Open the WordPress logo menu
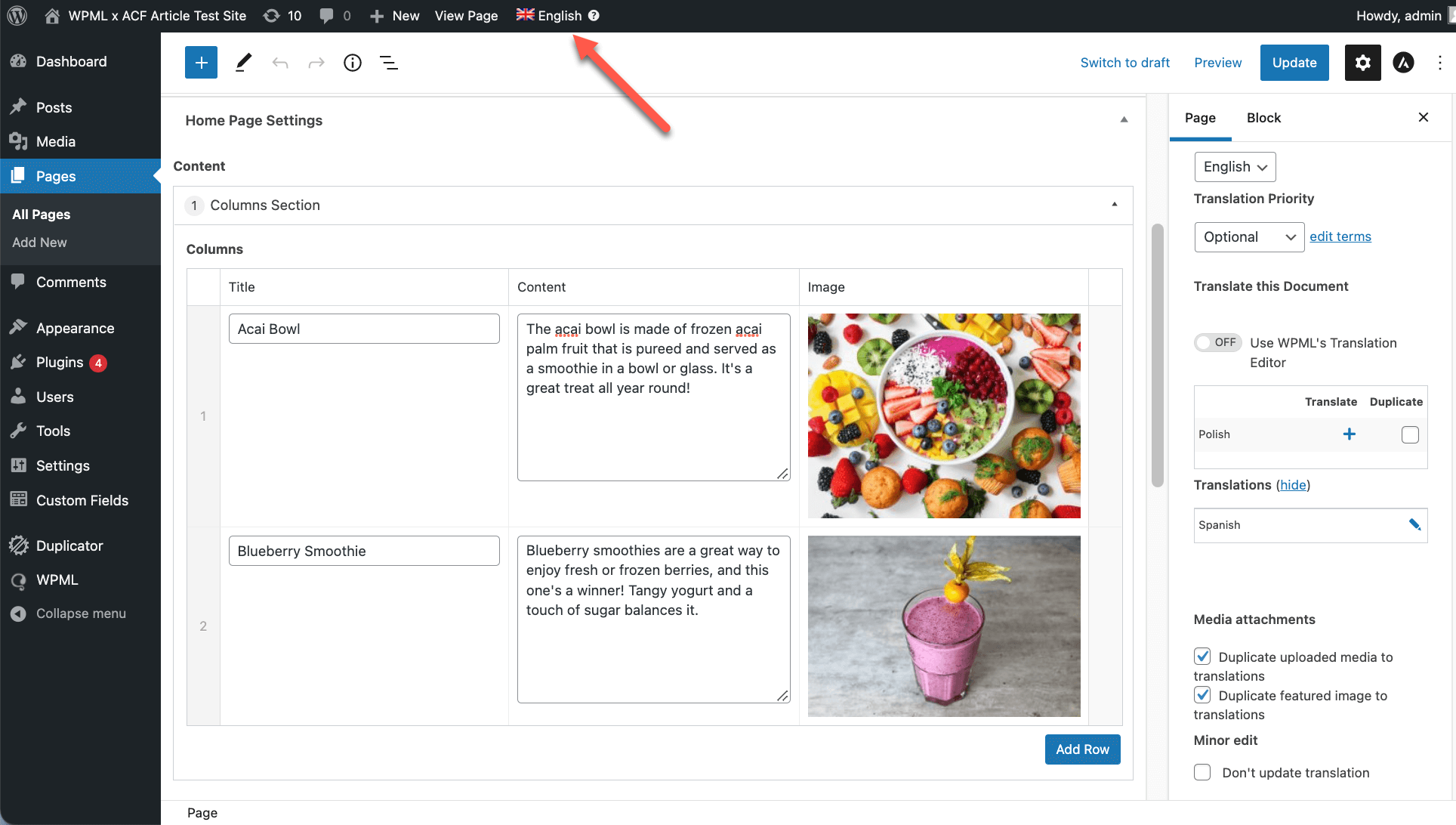This screenshot has width=1456, height=825. [x=17, y=16]
